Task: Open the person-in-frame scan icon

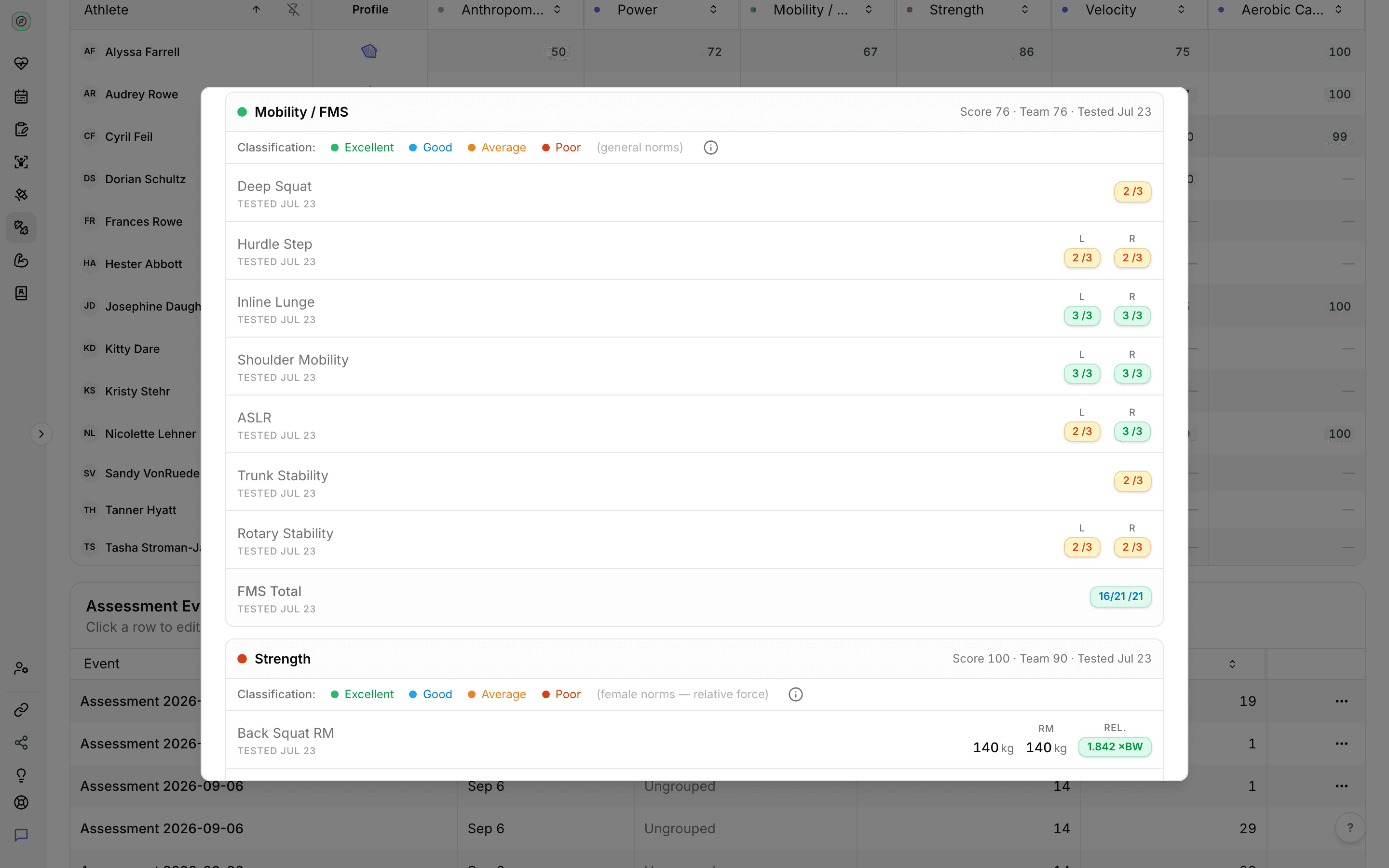Action: [x=21, y=162]
